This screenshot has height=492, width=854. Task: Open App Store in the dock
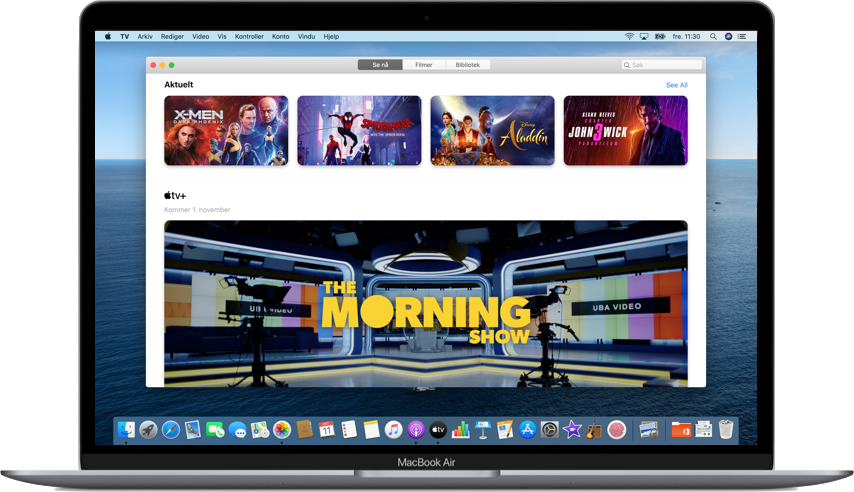[x=527, y=430]
